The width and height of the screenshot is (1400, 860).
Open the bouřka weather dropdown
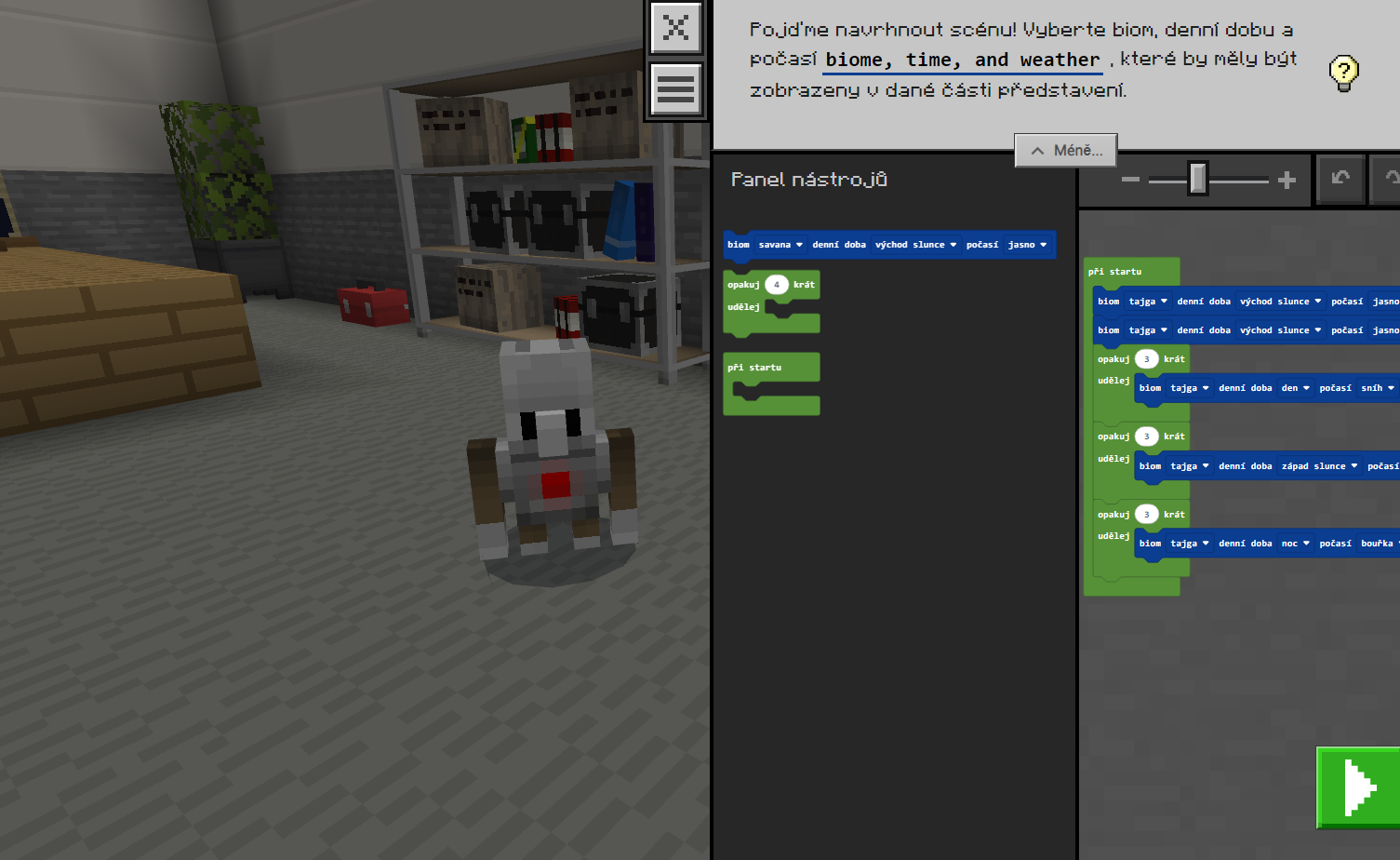coord(1379,544)
